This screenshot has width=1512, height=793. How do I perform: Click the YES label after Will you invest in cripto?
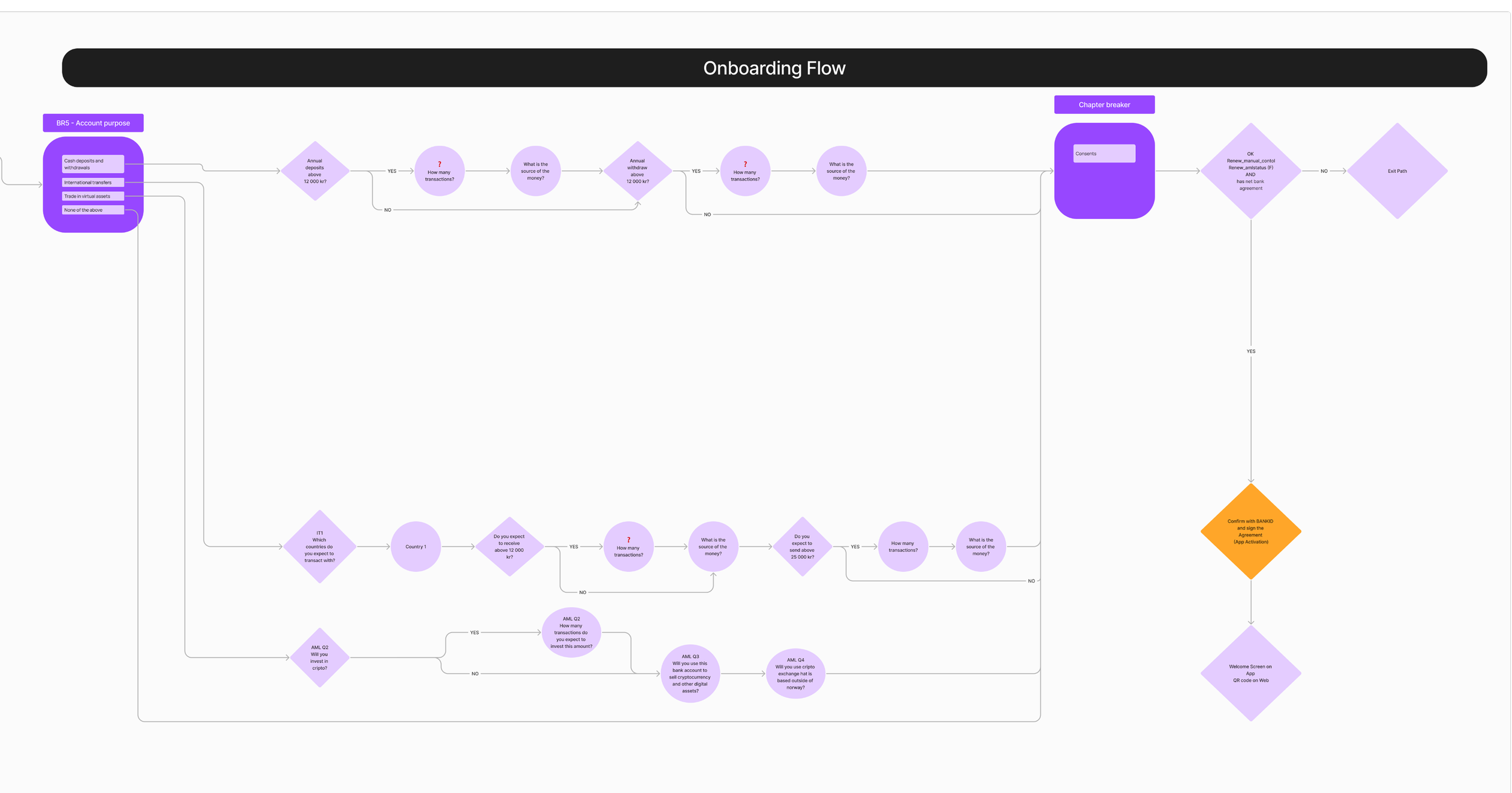(x=475, y=633)
